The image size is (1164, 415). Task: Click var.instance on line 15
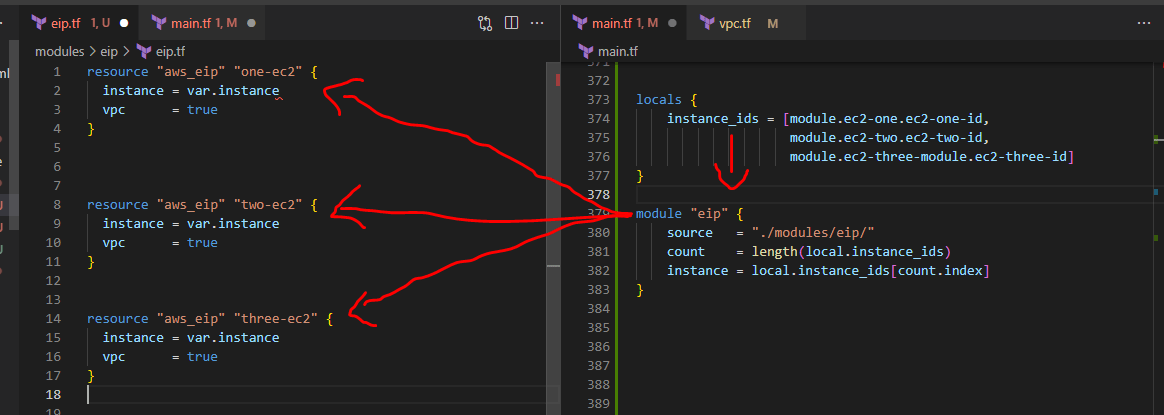tap(233, 338)
